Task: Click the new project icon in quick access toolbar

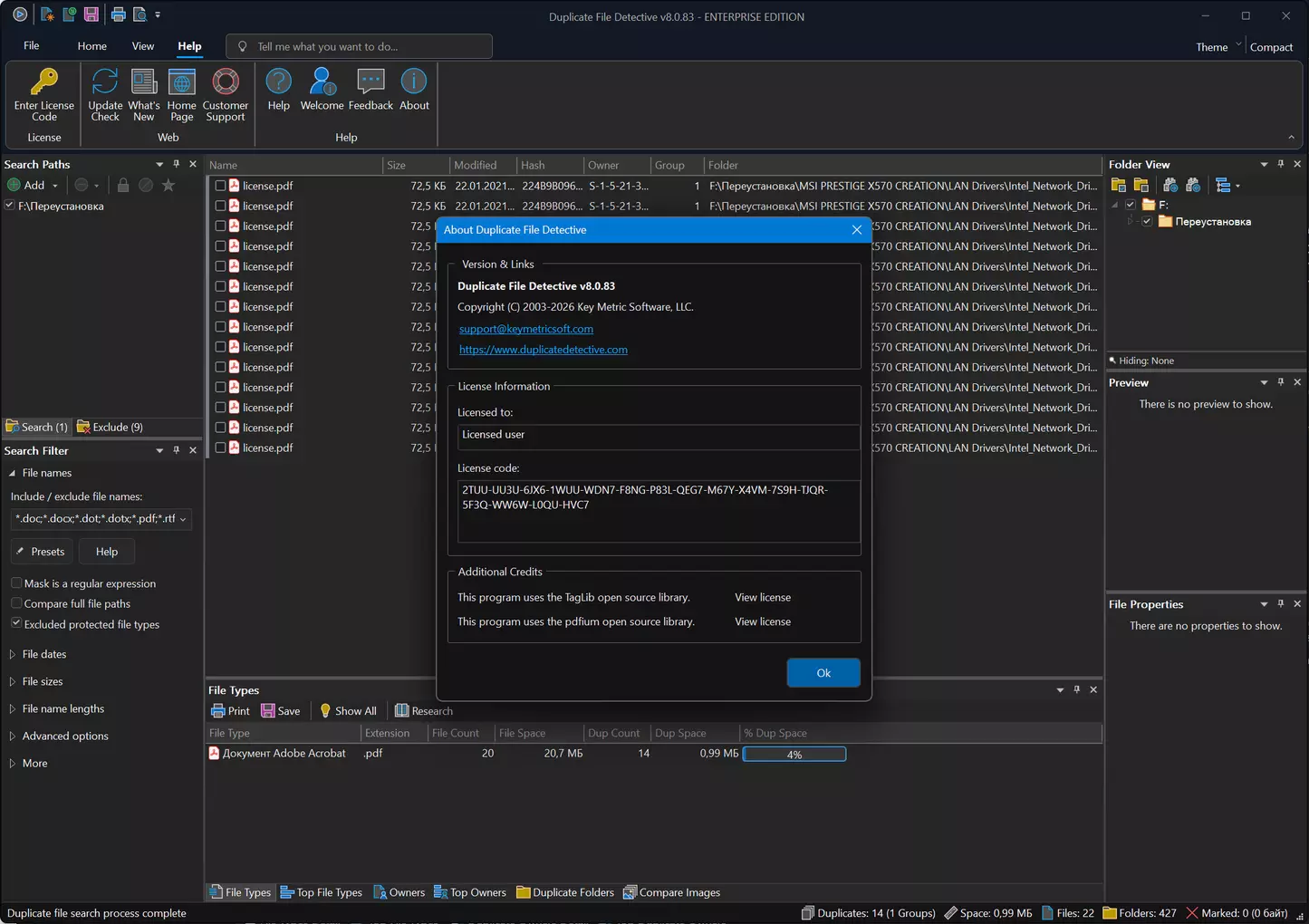Action: point(47,14)
